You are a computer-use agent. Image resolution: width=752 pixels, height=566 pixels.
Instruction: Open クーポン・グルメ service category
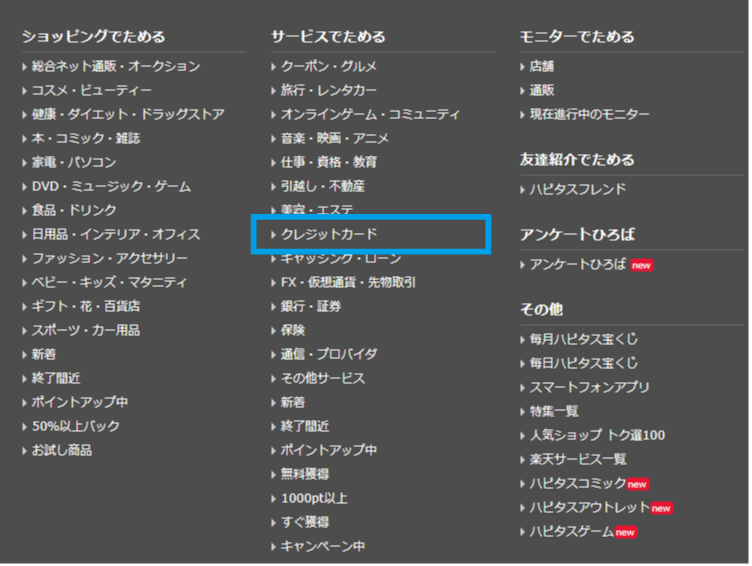pyautogui.click(x=328, y=67)
